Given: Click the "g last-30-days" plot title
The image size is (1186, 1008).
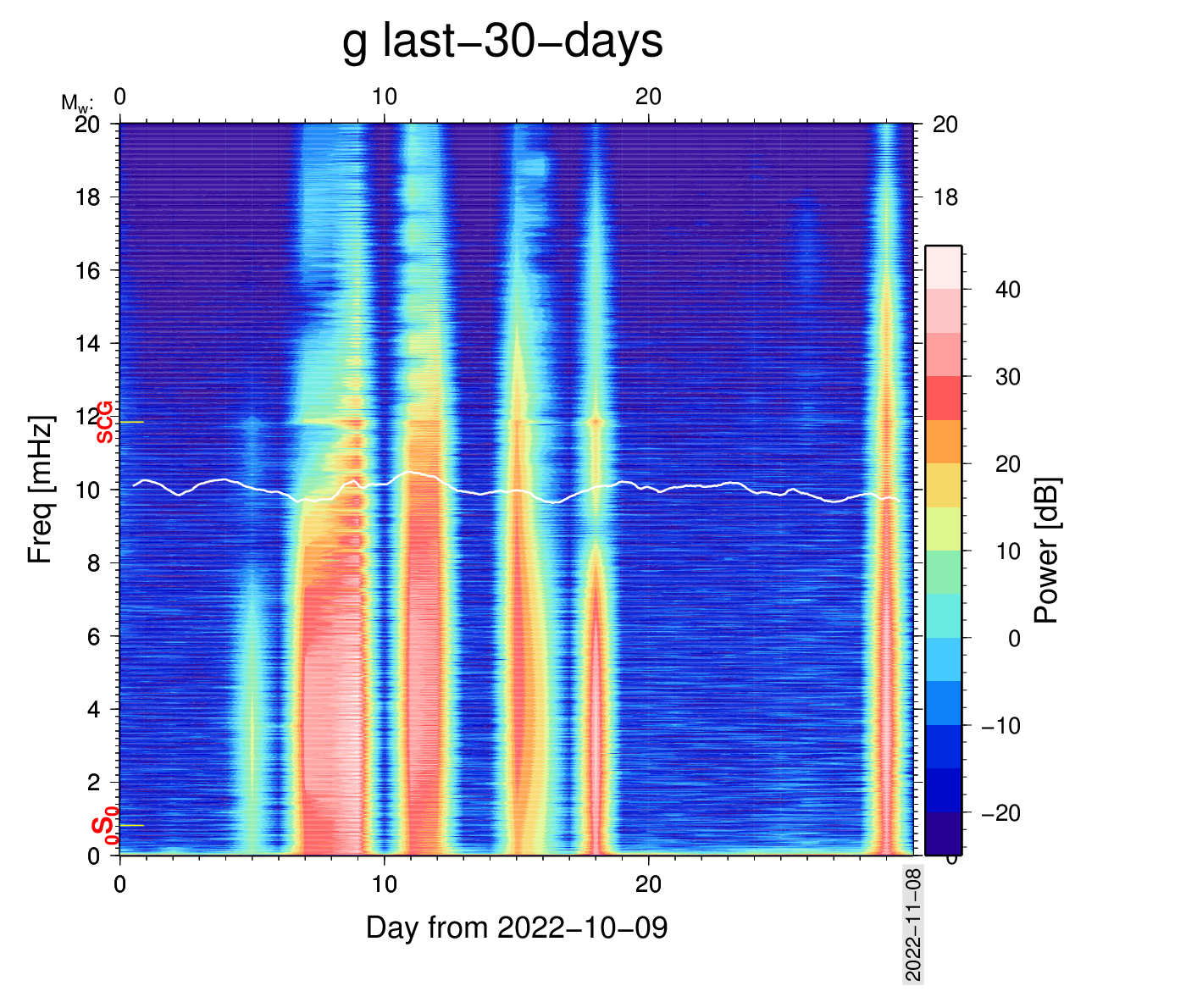Looking at the screenshot, I should 502,42.
